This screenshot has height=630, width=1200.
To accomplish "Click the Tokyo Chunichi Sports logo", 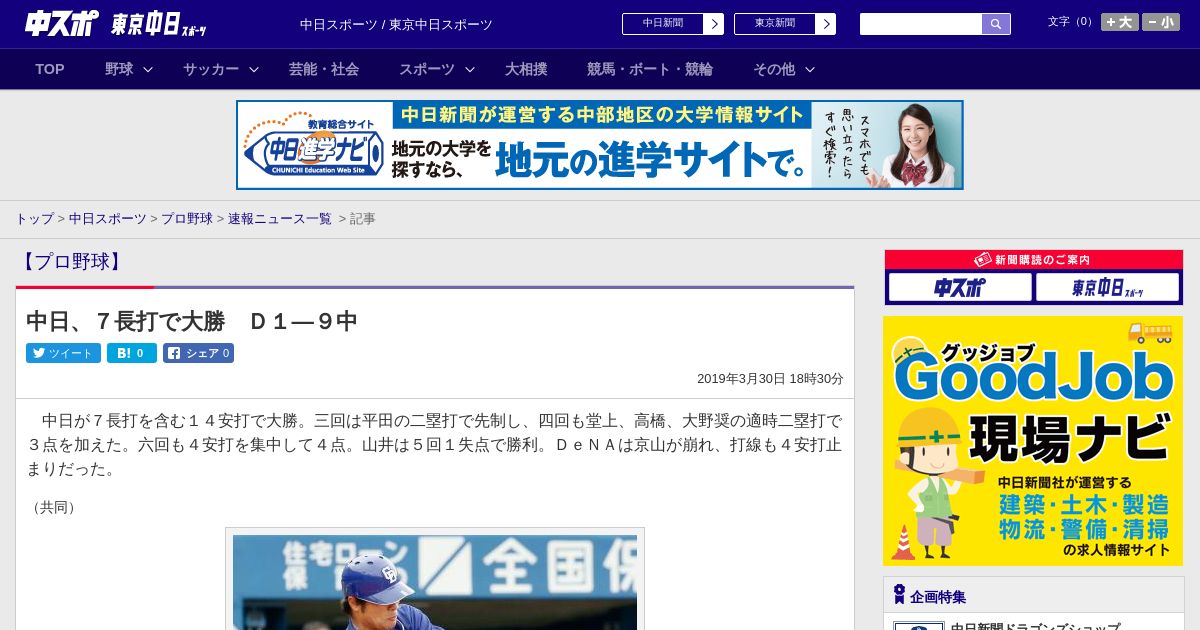I will (159, 24).
